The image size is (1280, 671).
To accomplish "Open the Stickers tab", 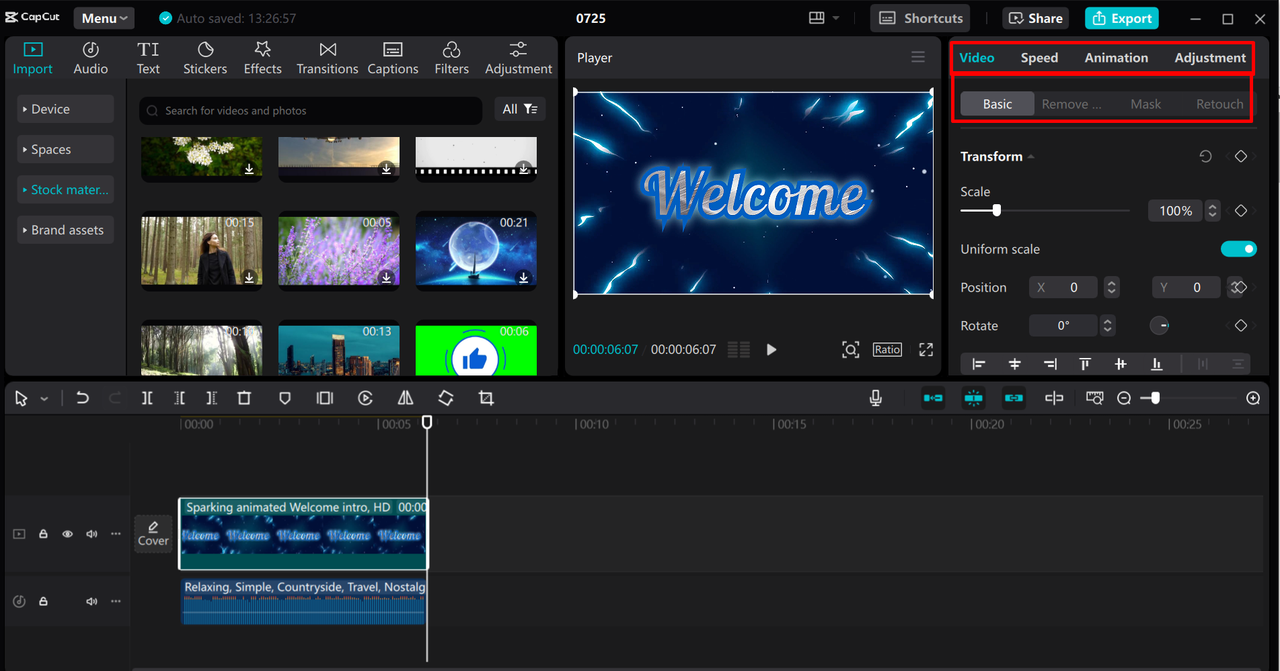I will coord(205,58).
